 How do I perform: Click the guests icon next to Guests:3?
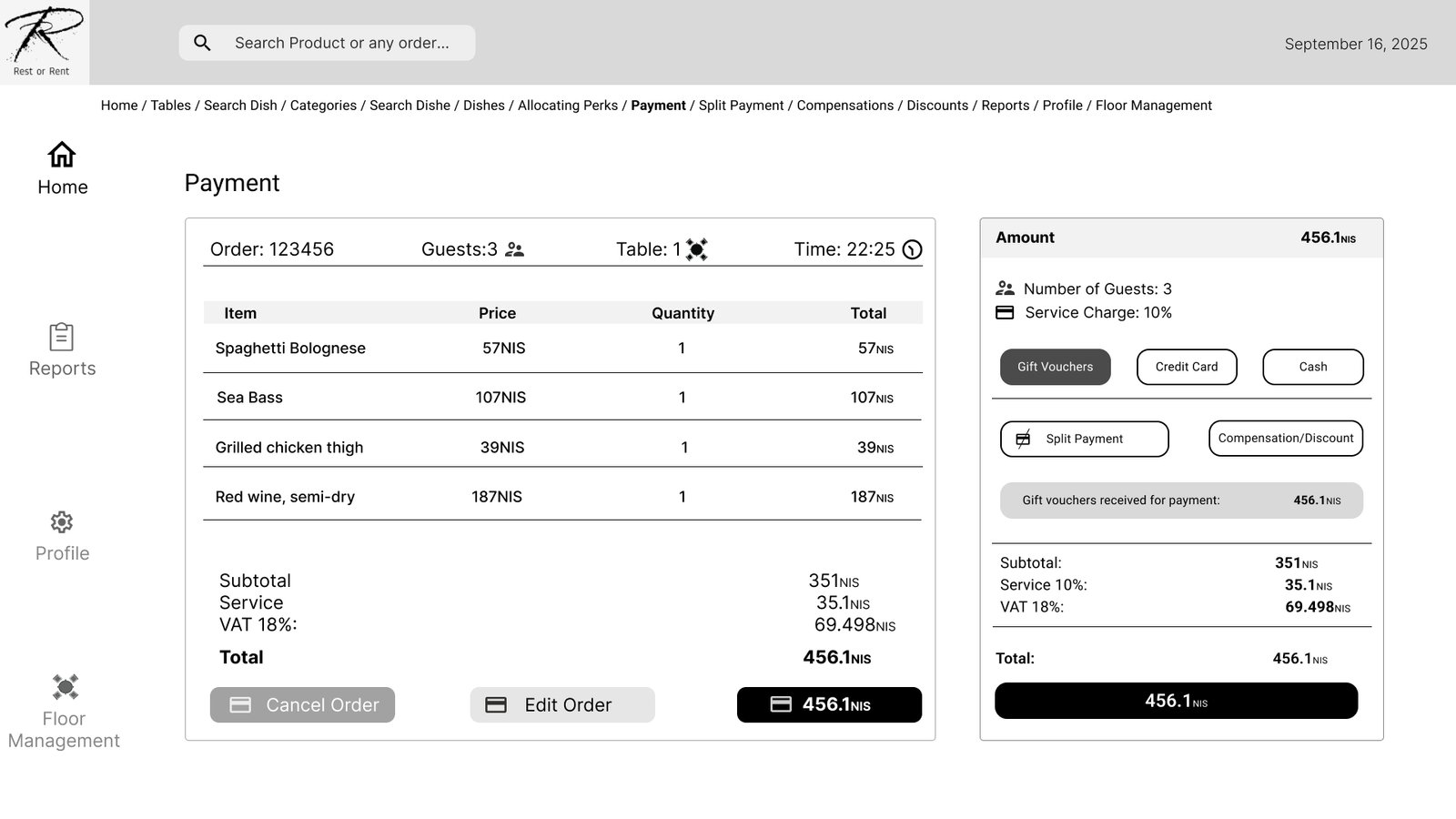click(515, 249)
